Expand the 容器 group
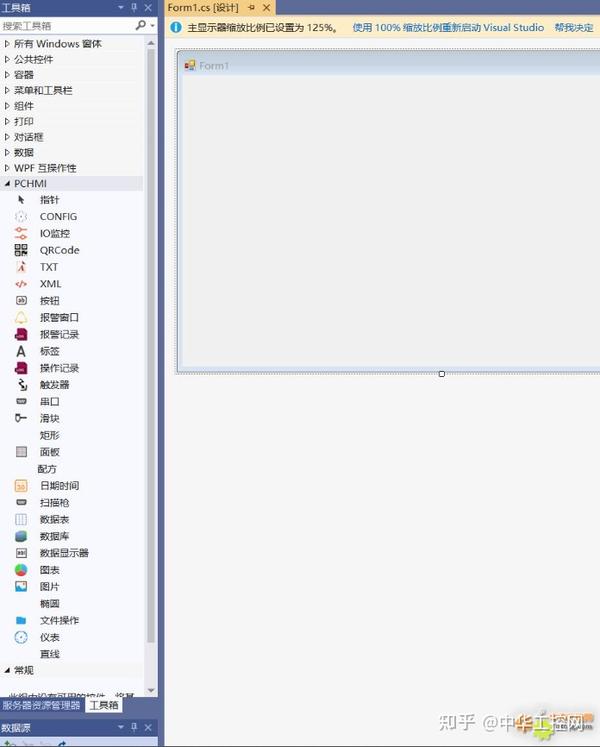Viewport: 600px width, 747px height. tap(7, 75)
